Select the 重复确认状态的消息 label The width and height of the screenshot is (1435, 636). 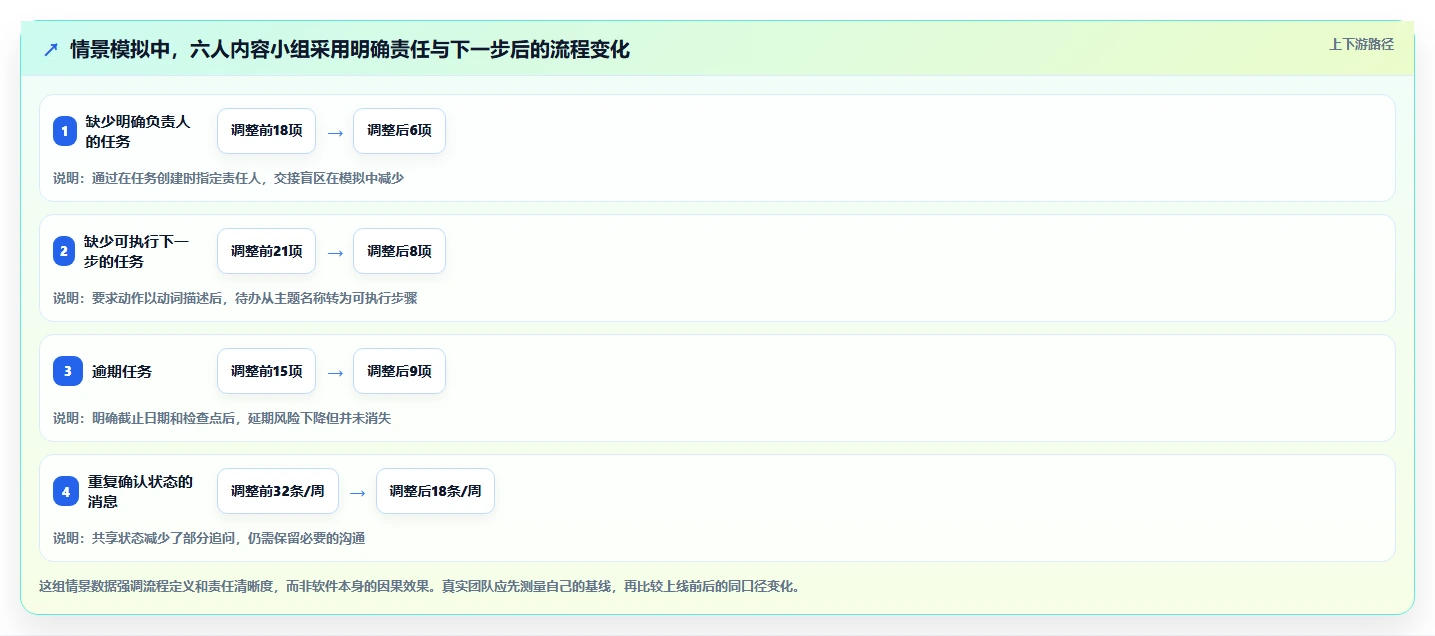(x=140, y=491)
